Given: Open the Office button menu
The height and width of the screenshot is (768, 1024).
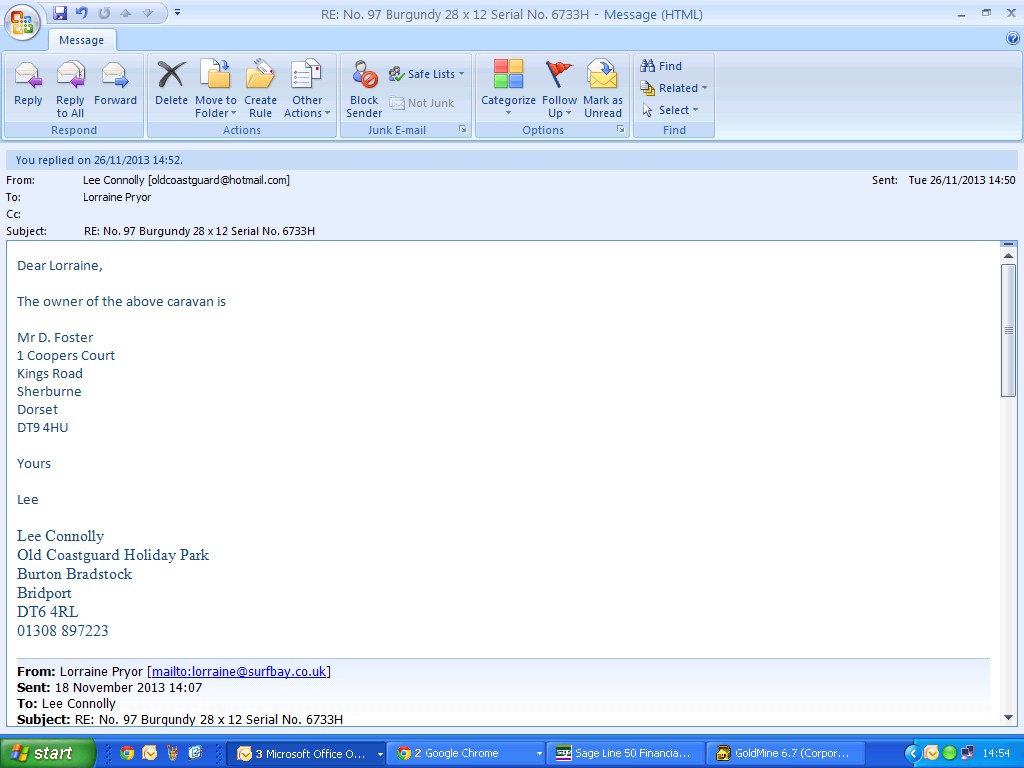Looking at the screenshot, I should (x=22, y=23).
